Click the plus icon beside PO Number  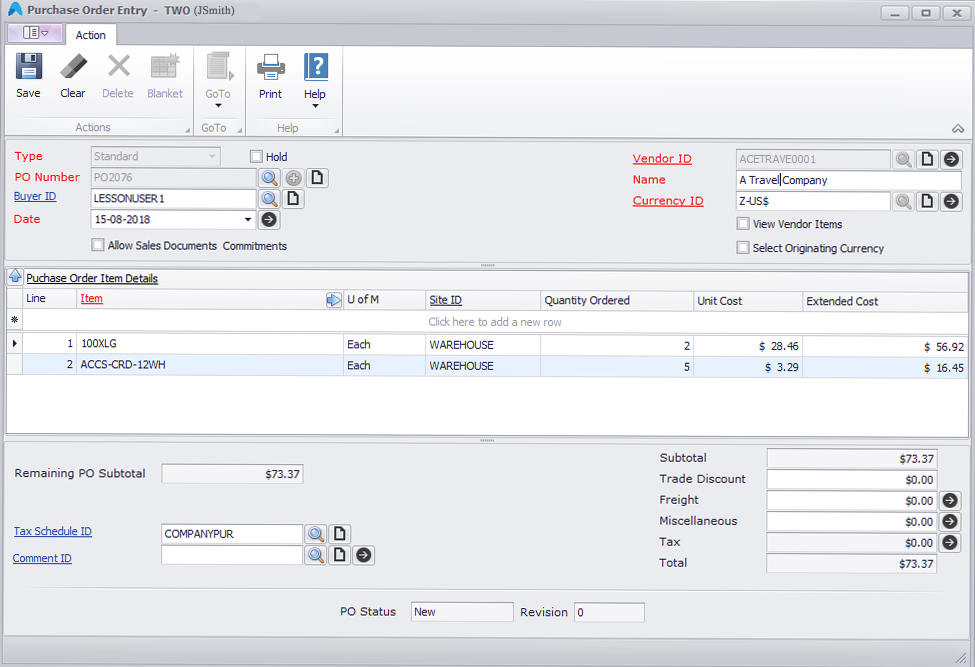293,178
